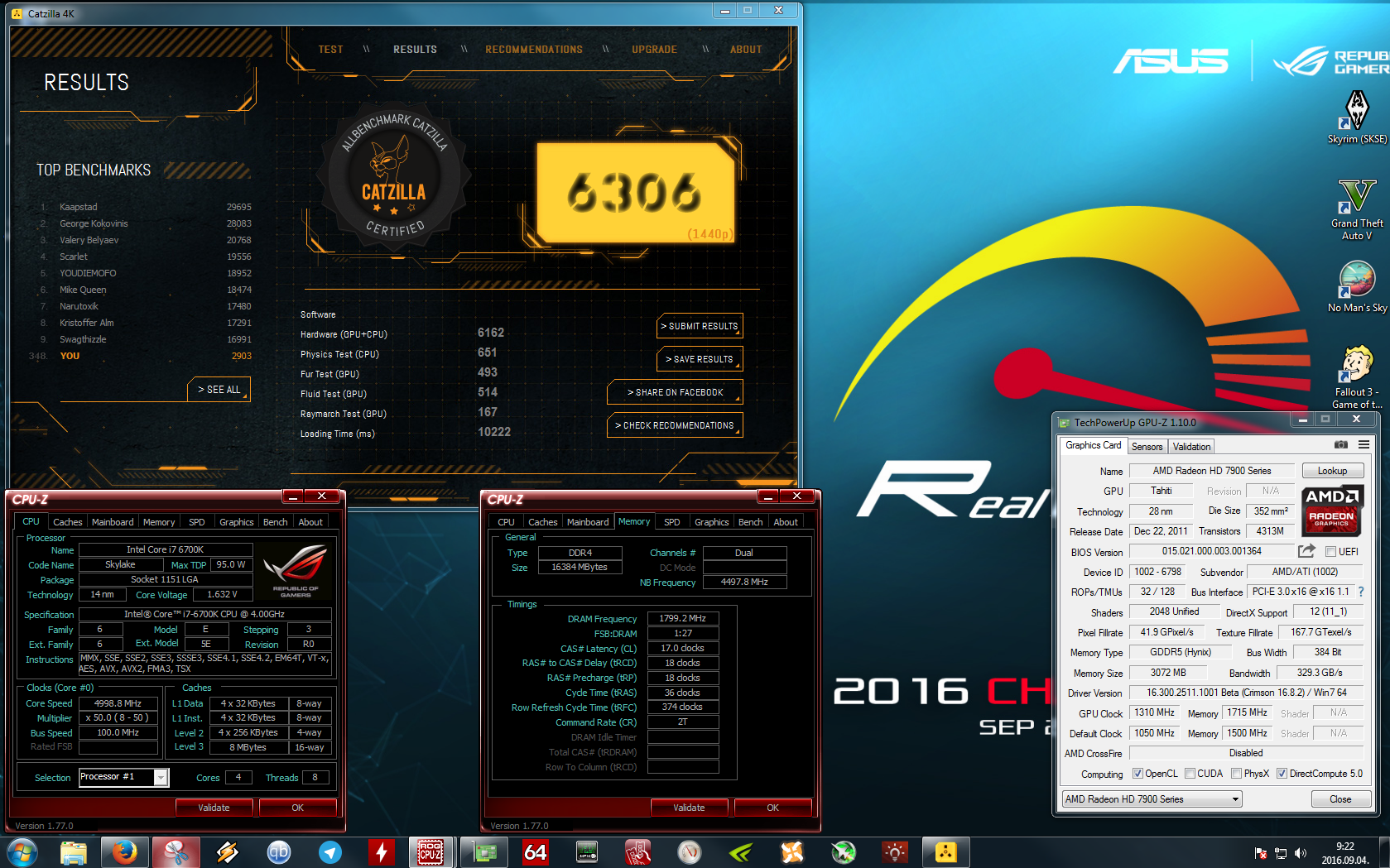Toggle the UEFI checkbox in GPU-Z
The width and height of the screenshot is (1390, 868).
click(1330, 552)
